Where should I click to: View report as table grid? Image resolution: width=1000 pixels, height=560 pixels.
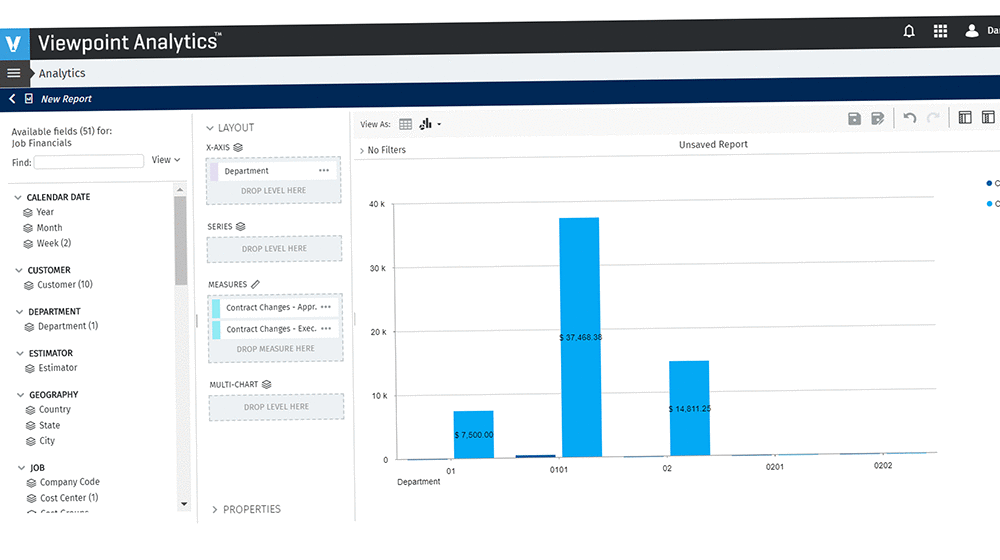tap(405, 124)
